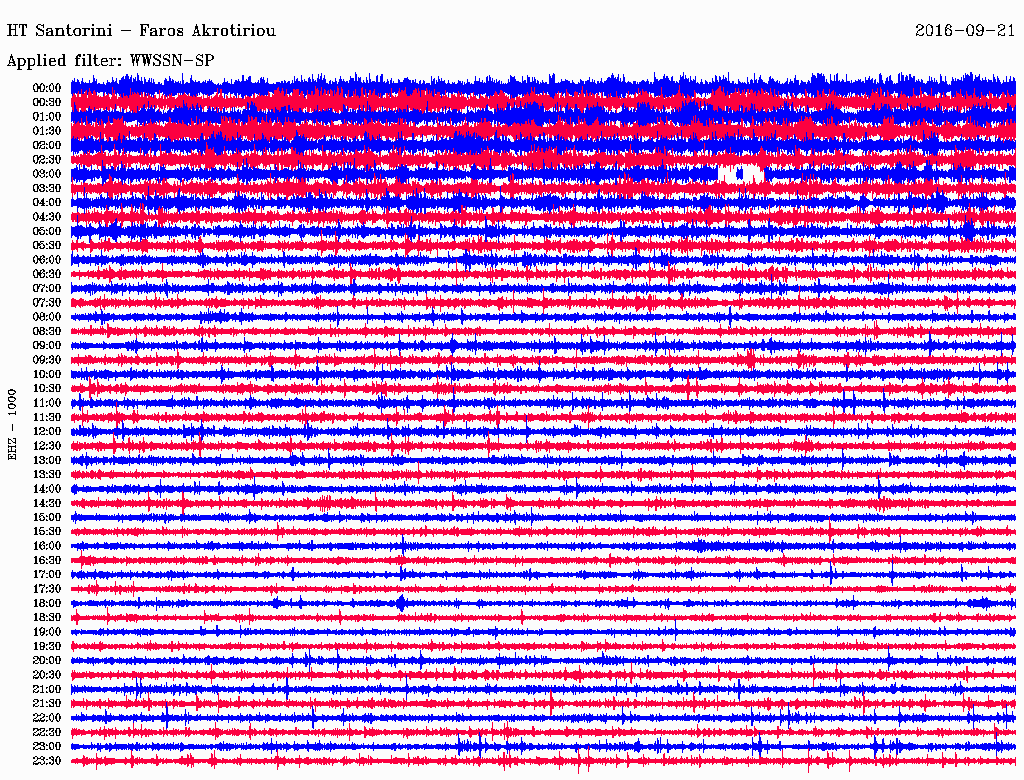Select the 23:00 time label

coord(46,746)
